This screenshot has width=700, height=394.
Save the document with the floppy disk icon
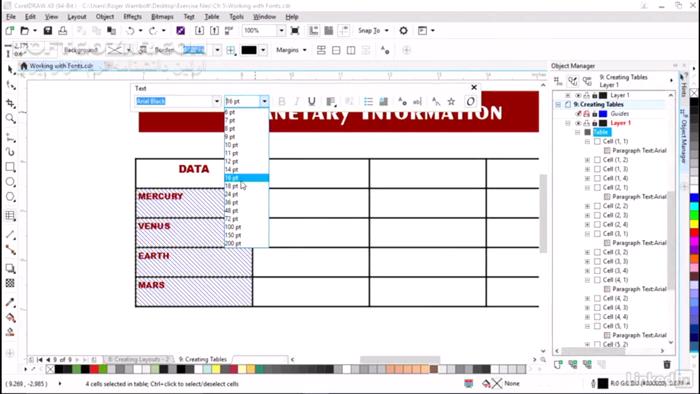(x=47, y=31)
